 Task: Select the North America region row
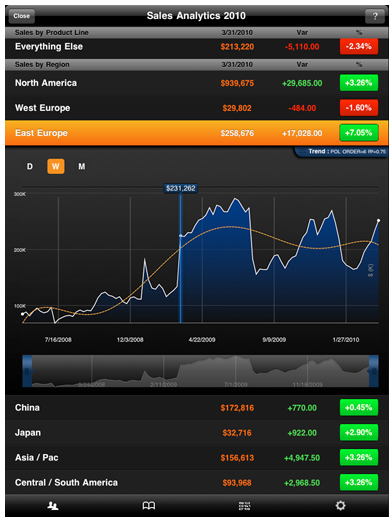click(197, 83)
